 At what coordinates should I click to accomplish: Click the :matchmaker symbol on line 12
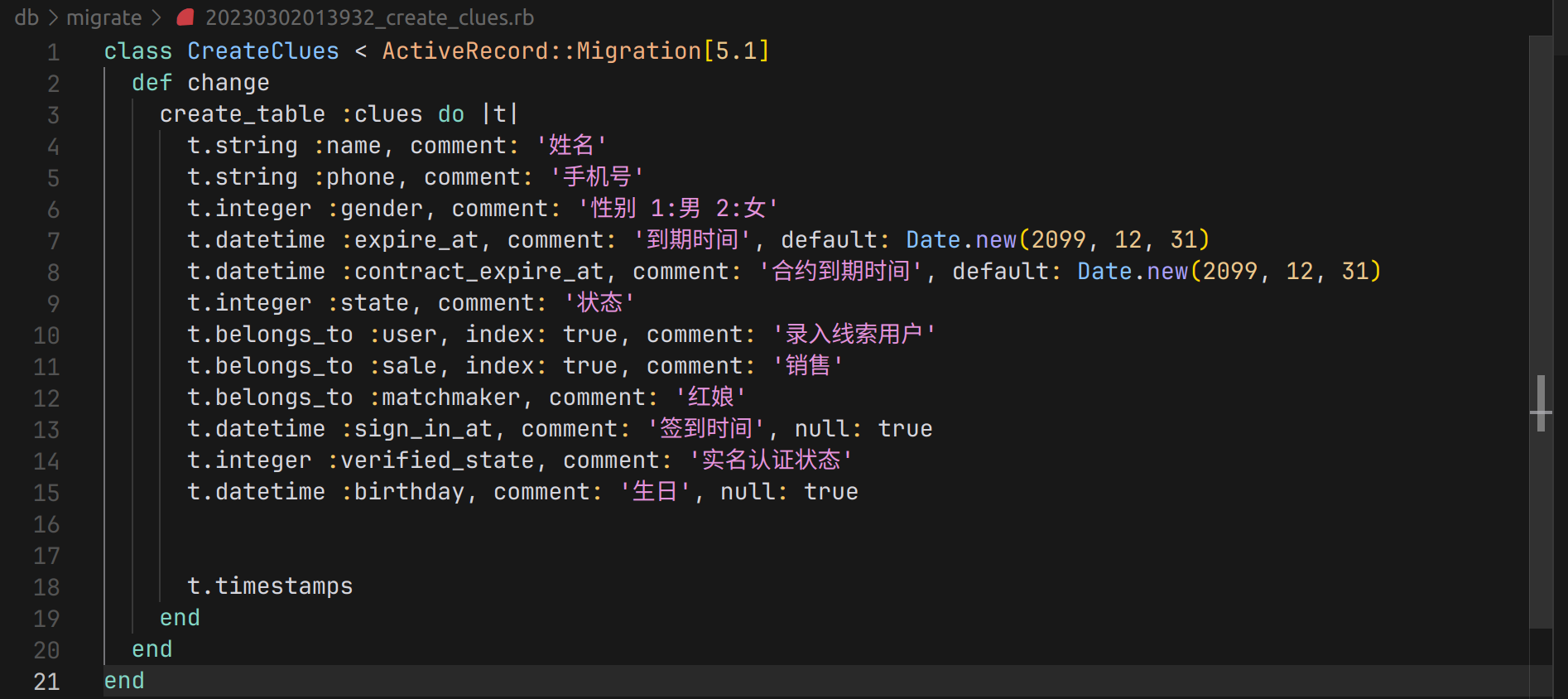point(445,398)
